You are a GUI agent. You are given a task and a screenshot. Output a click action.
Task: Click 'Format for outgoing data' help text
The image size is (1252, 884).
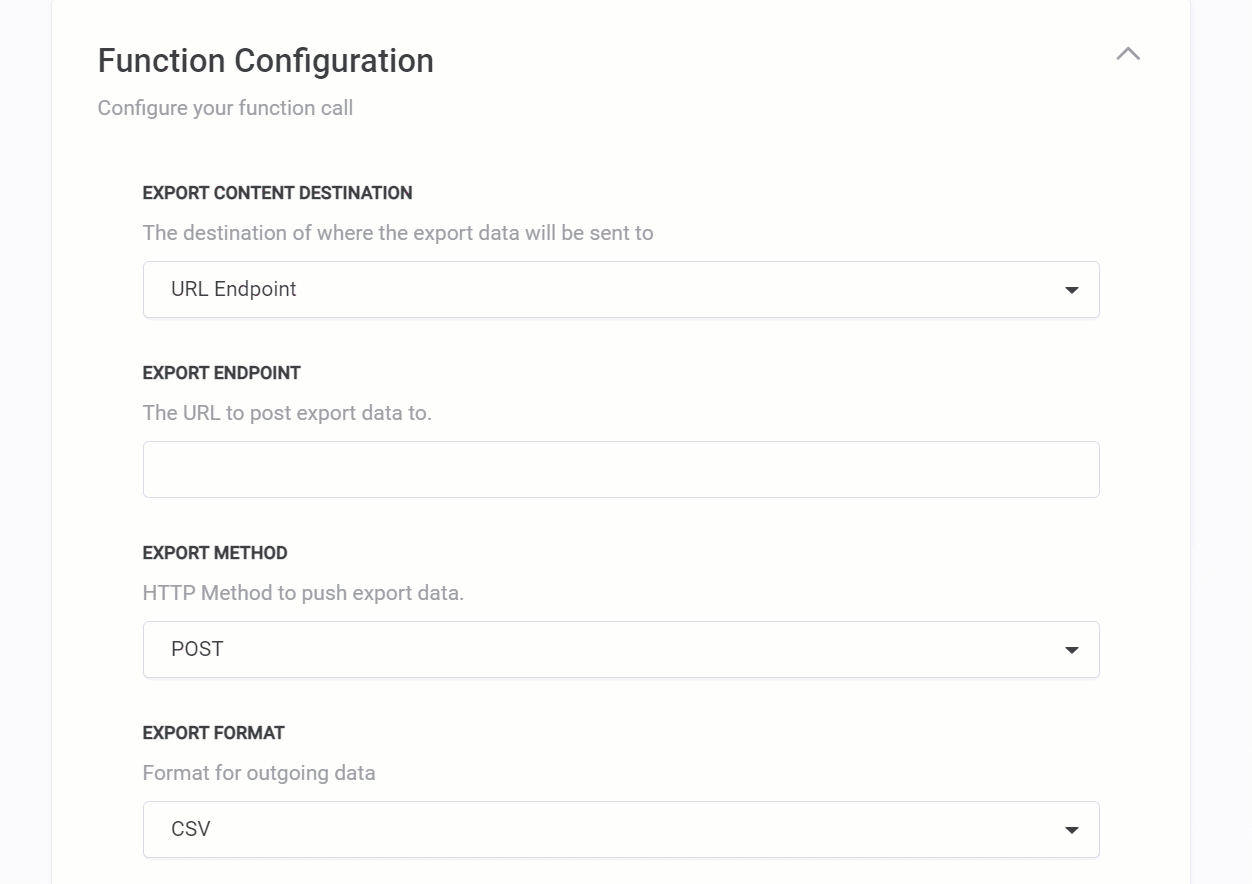[259, 773]
